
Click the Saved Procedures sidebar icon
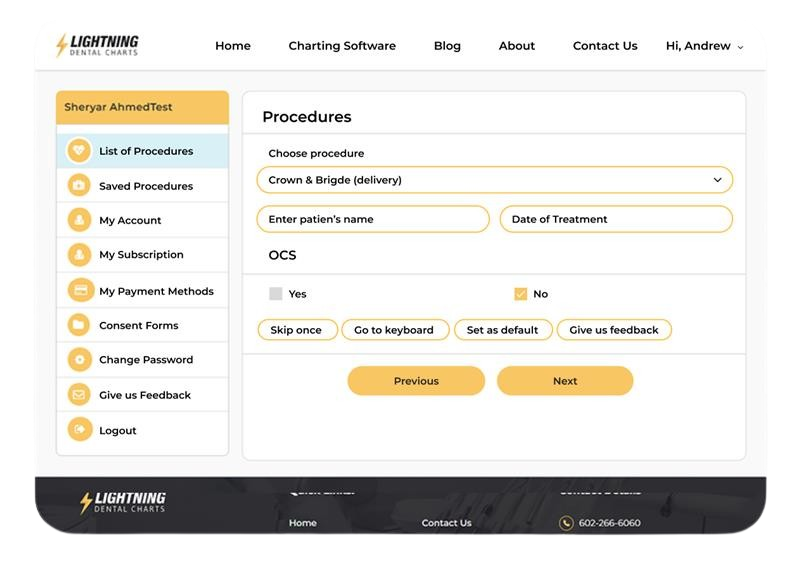click(x=78, y=186)
